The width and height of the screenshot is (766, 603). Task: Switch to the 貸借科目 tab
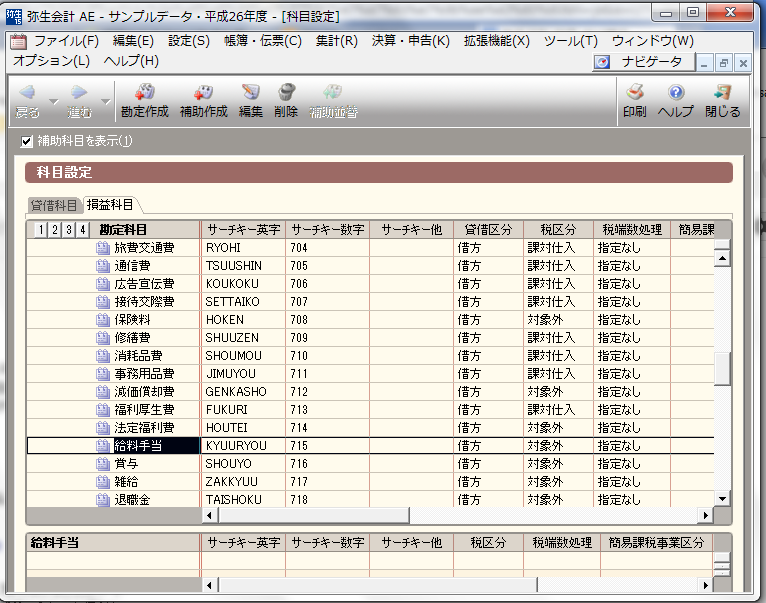coord(54,205)
